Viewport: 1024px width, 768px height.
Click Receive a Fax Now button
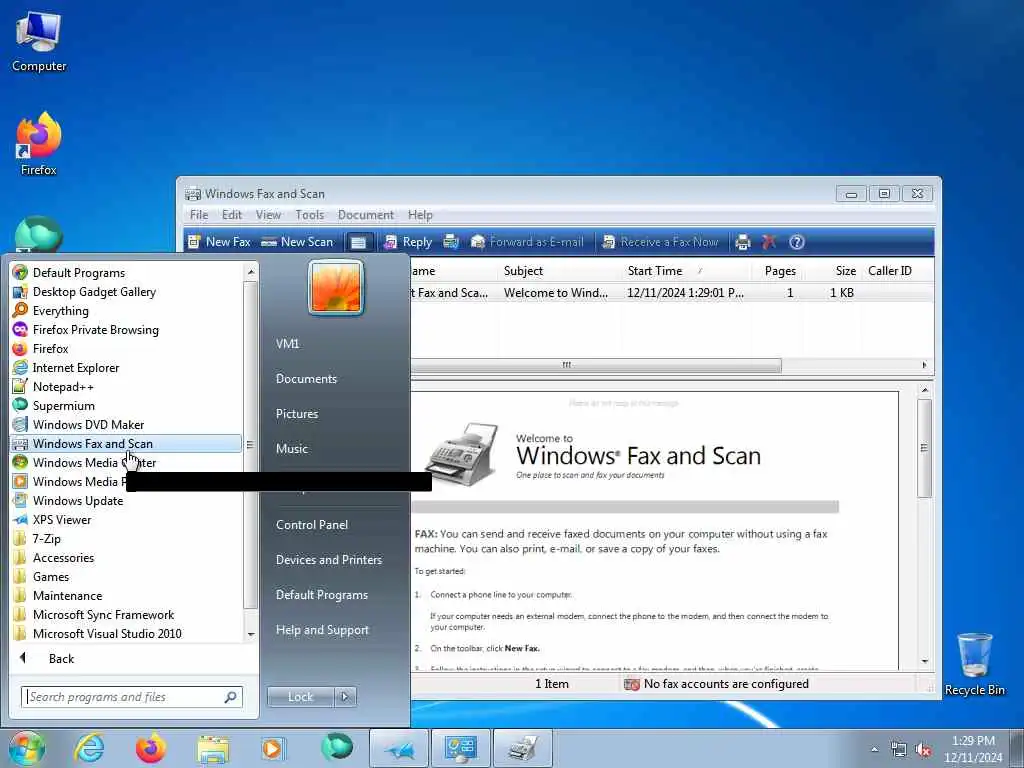660,242
